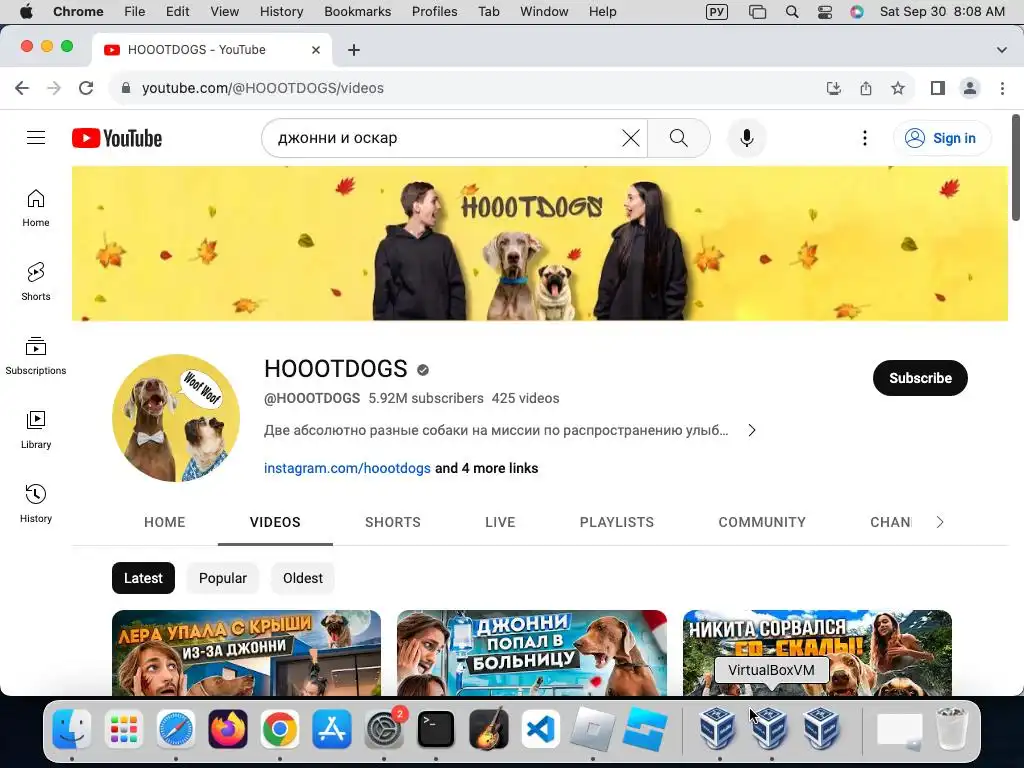
Task: Click install/download page icon in address bar
Action: click(x=833, y=88)
